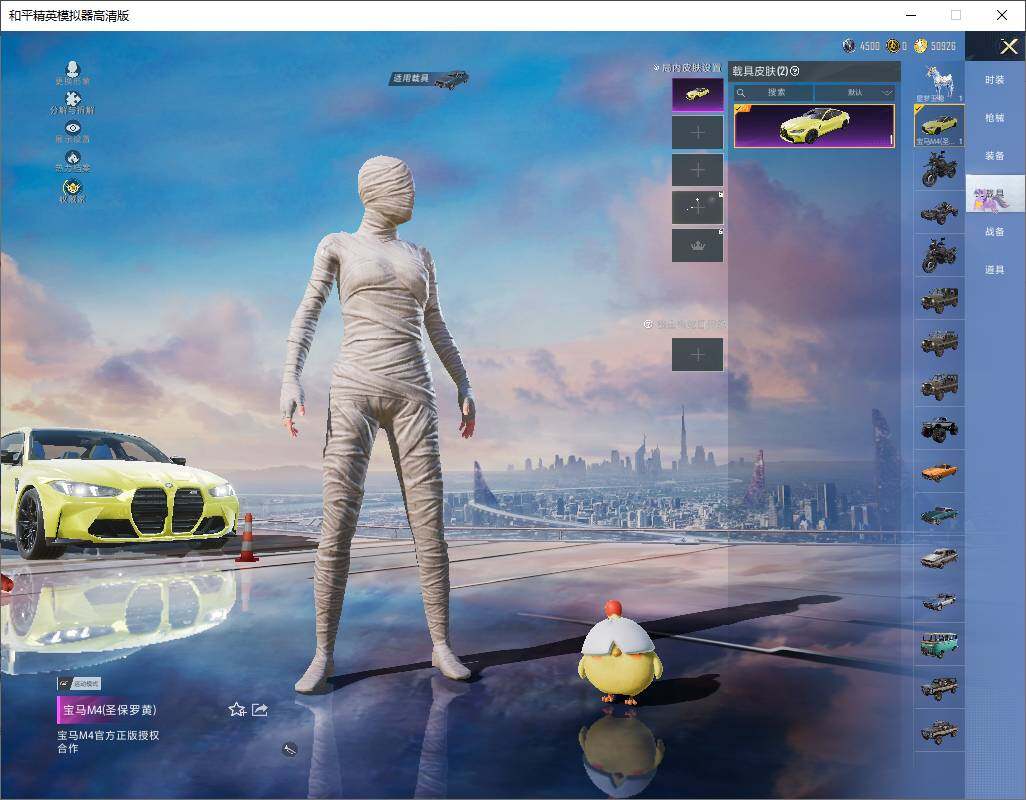Screen dimensions: 1026x800
Task: Select the silver sedan thumbnail
Action: tap(939, 558)
